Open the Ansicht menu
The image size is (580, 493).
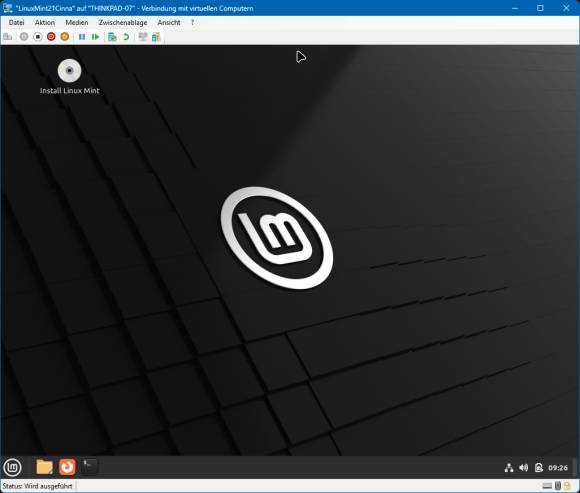pos(169,23)
